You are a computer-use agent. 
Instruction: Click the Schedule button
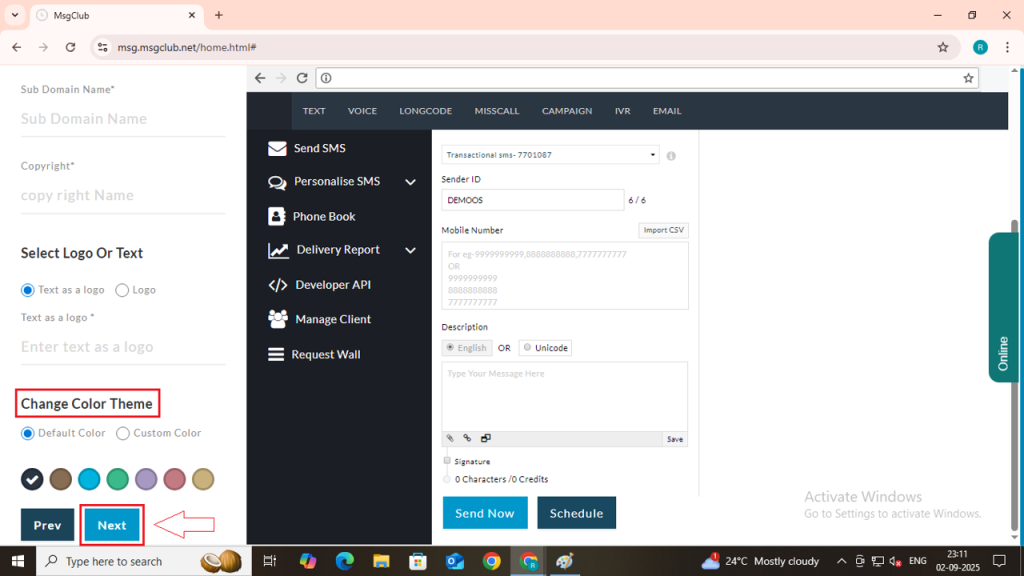(x=576, y=513)
